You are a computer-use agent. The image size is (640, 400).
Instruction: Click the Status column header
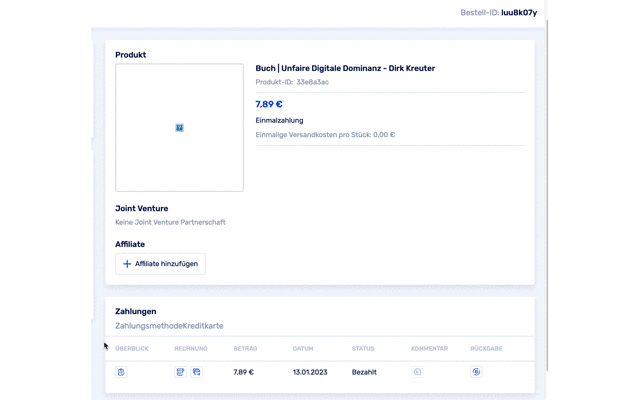pos(363,349)
